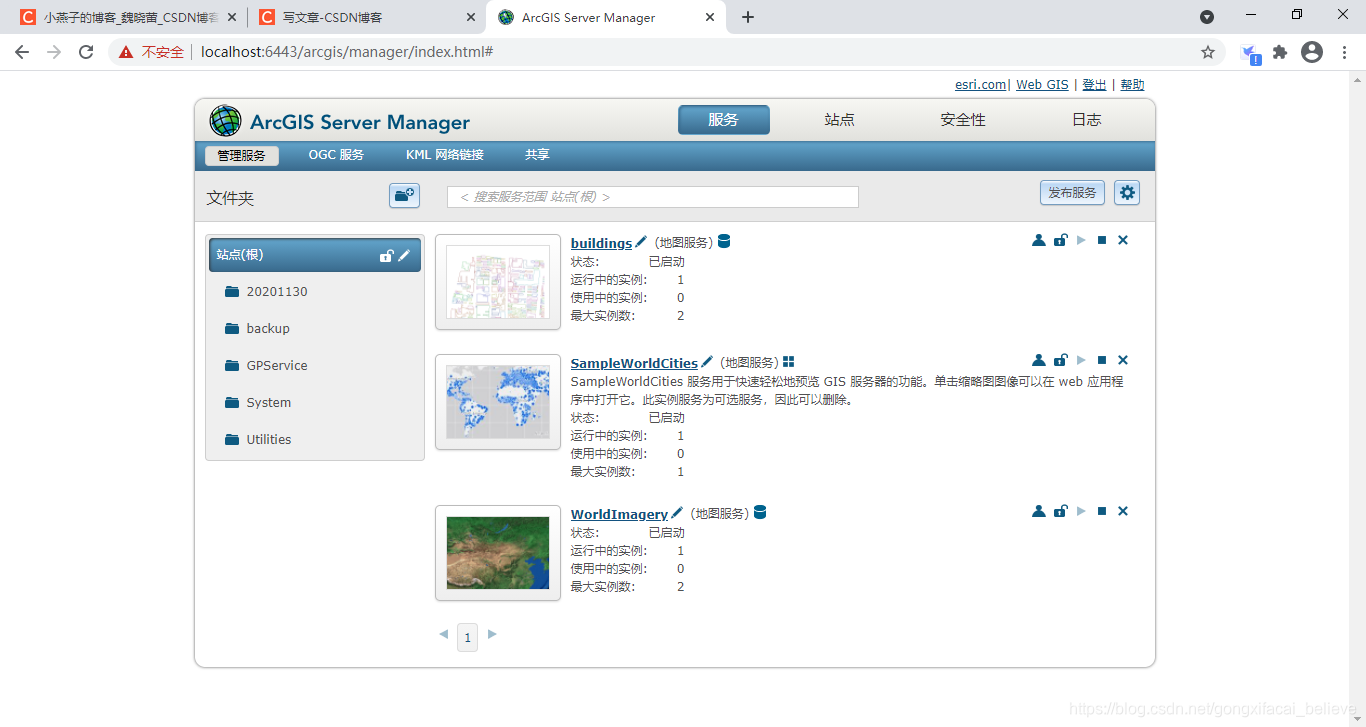Viewport: 1366px width, 727px height.
Task: Open settings gear next to 发布服务
Action: click(x=1127, y=193)
